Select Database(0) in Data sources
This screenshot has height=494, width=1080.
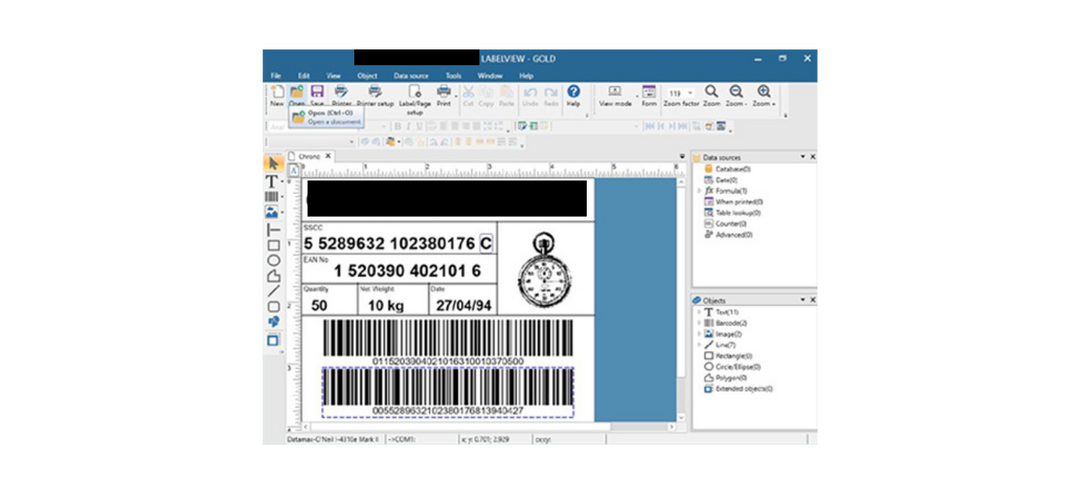click(x=727, y=169)
